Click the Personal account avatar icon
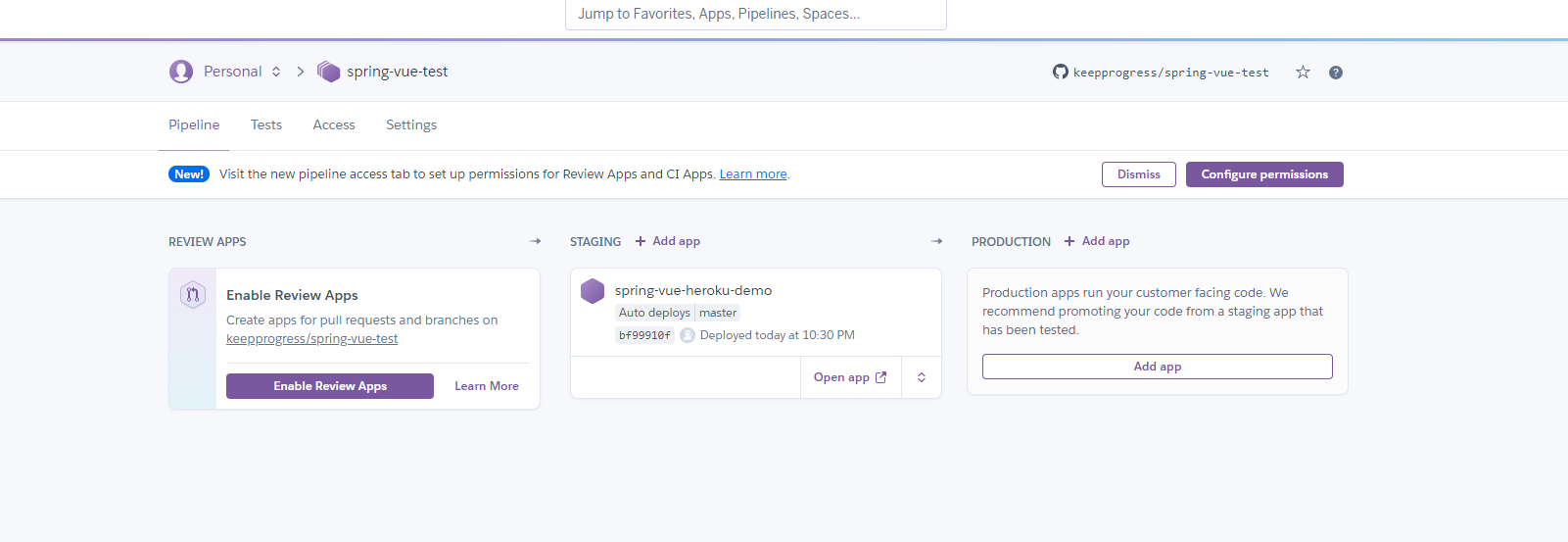Image resolution: width=1568 pixels, height=542 pixels. tap(181, 72)
